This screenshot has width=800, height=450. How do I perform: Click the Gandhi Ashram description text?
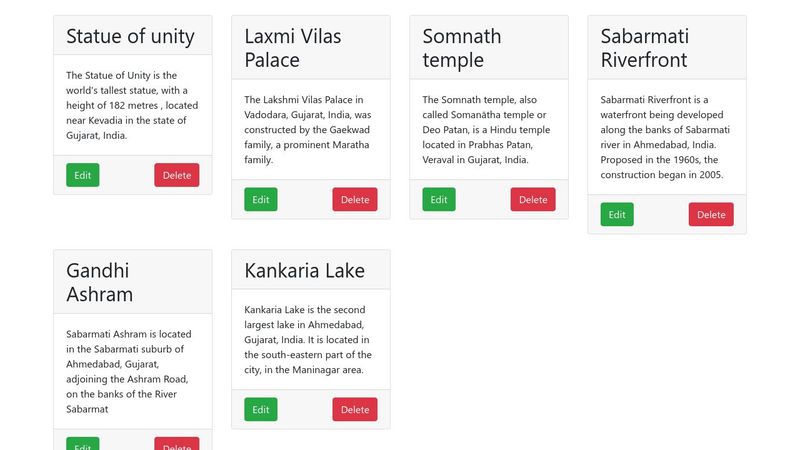click(x=128, y=371)
